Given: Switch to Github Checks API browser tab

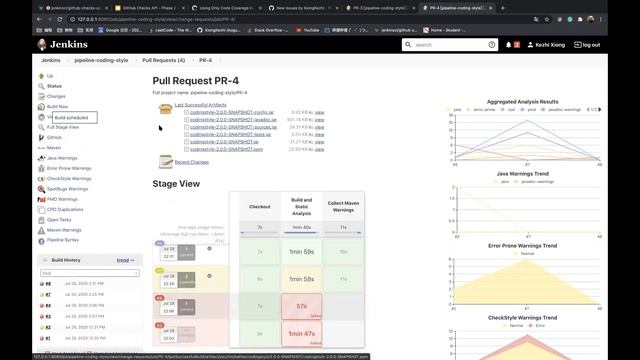Looking at the screenshot, I should pos(149,8).
